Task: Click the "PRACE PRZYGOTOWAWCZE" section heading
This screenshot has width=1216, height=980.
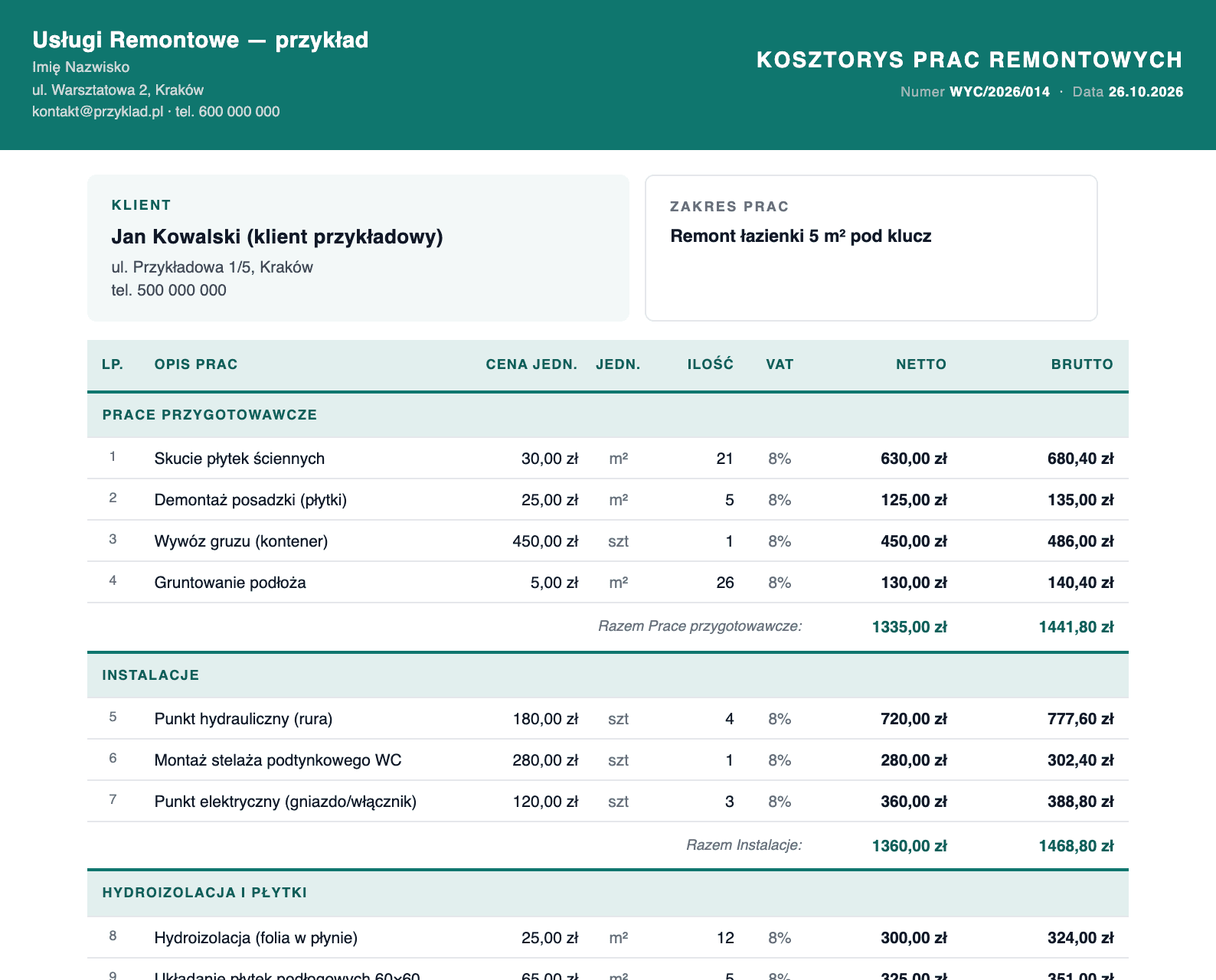Action: [210, 415]
